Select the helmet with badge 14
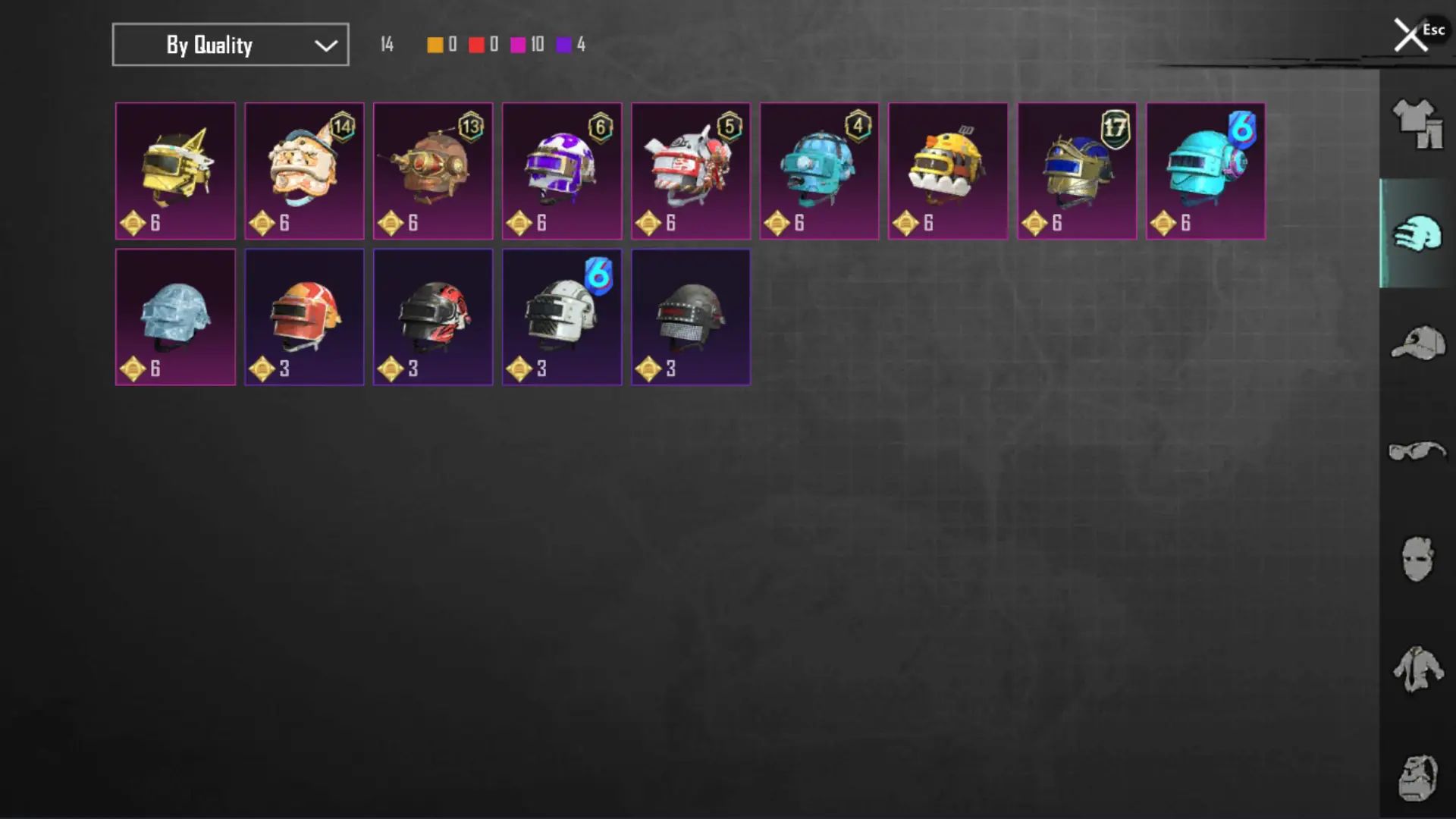This screenshot has height=819, width=1456. 304,171
